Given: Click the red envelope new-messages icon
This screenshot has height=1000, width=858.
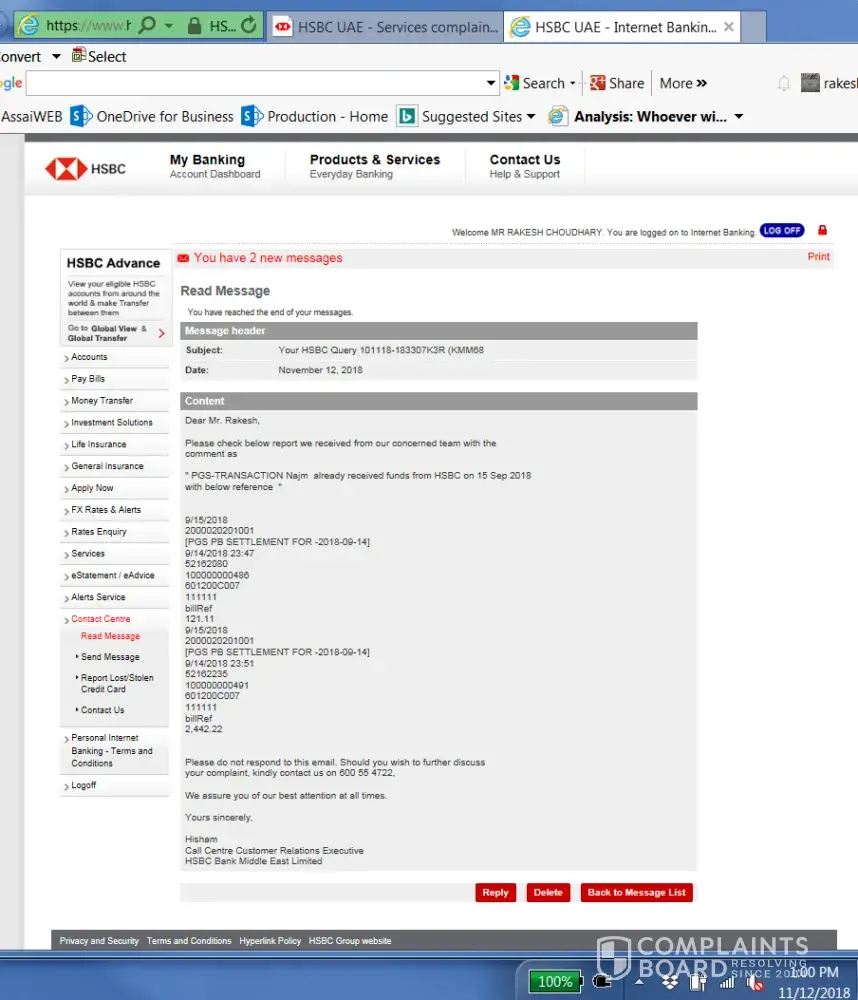Looking at the screenshot, I should click(183, 258).
